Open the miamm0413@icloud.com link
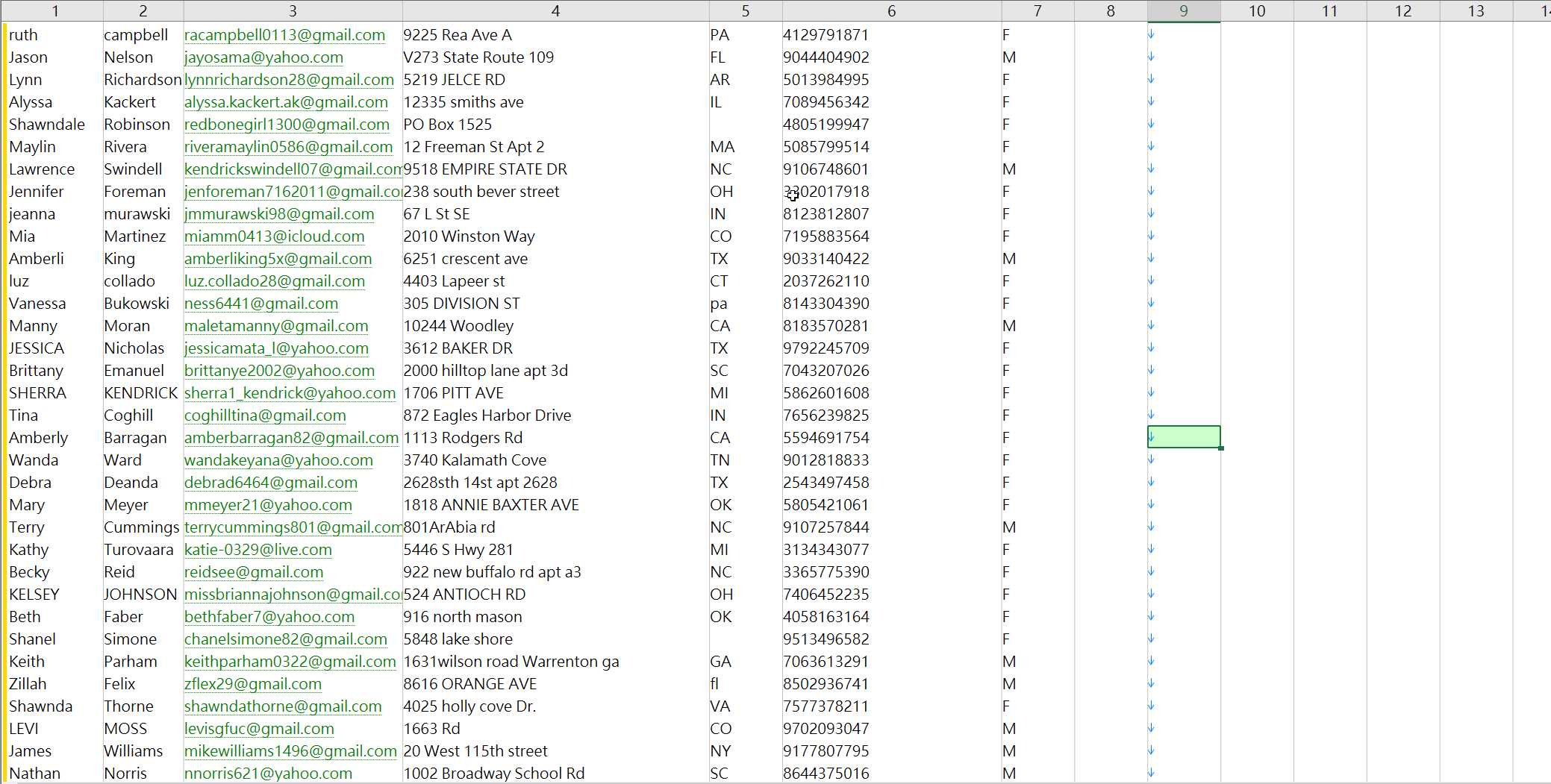The height and width of the screenshot is (784, 1551). click(x=274, y=236)
